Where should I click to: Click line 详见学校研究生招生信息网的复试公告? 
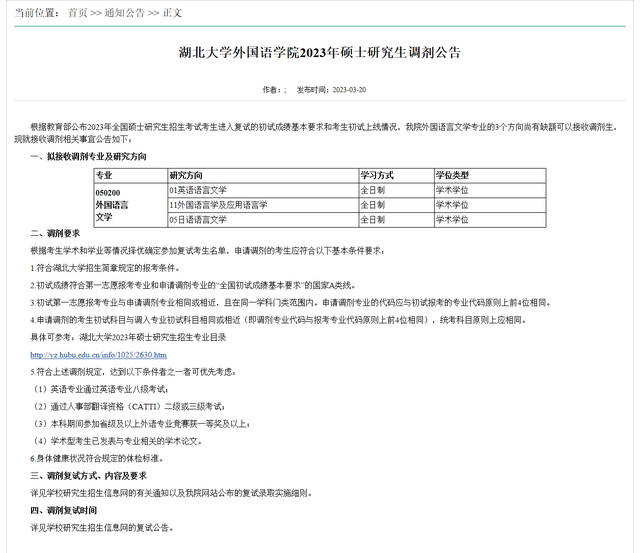(x=102, y=528)
